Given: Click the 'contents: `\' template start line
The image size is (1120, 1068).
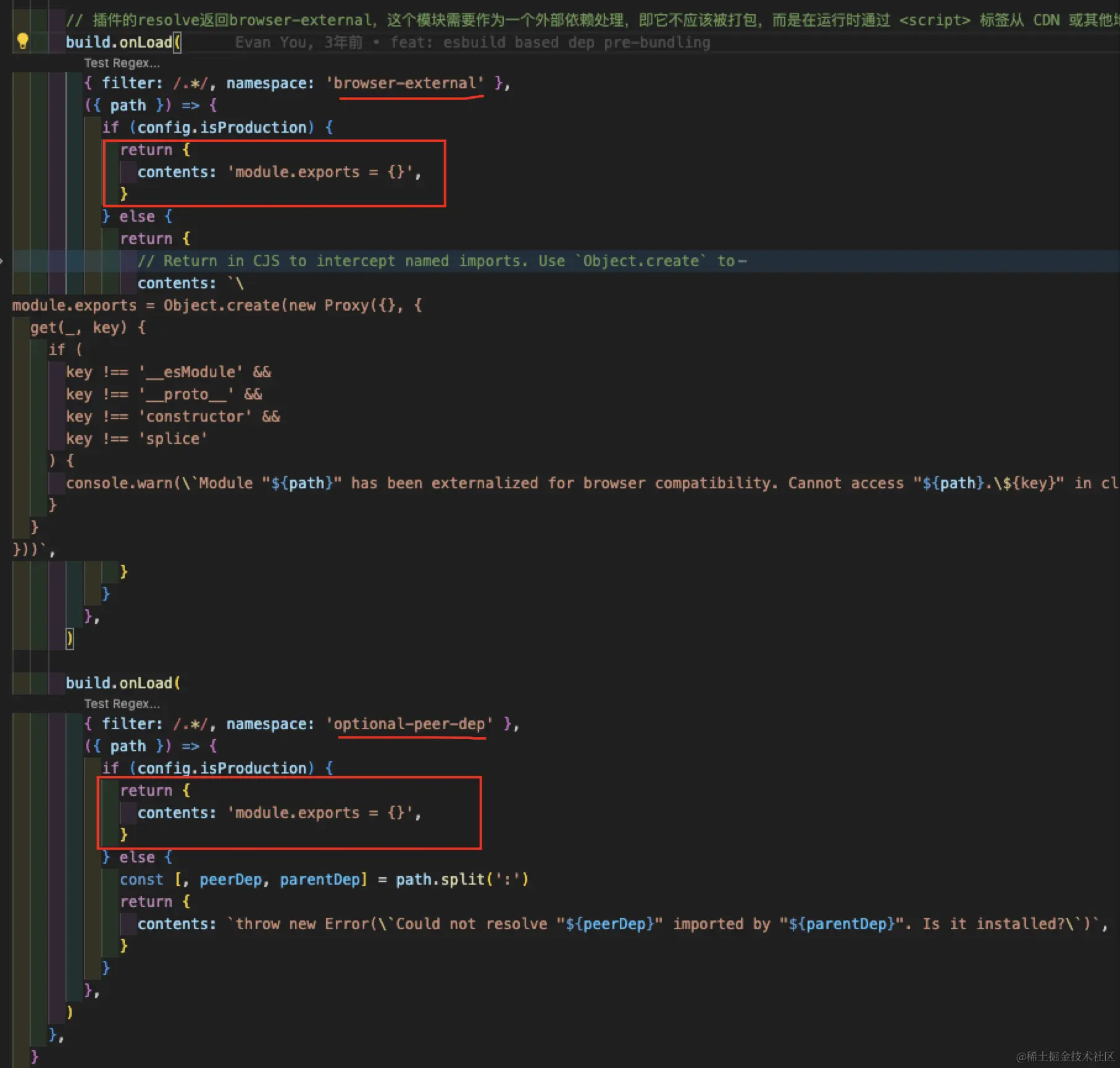Looking at the screenshot, I should pos(191,283).
